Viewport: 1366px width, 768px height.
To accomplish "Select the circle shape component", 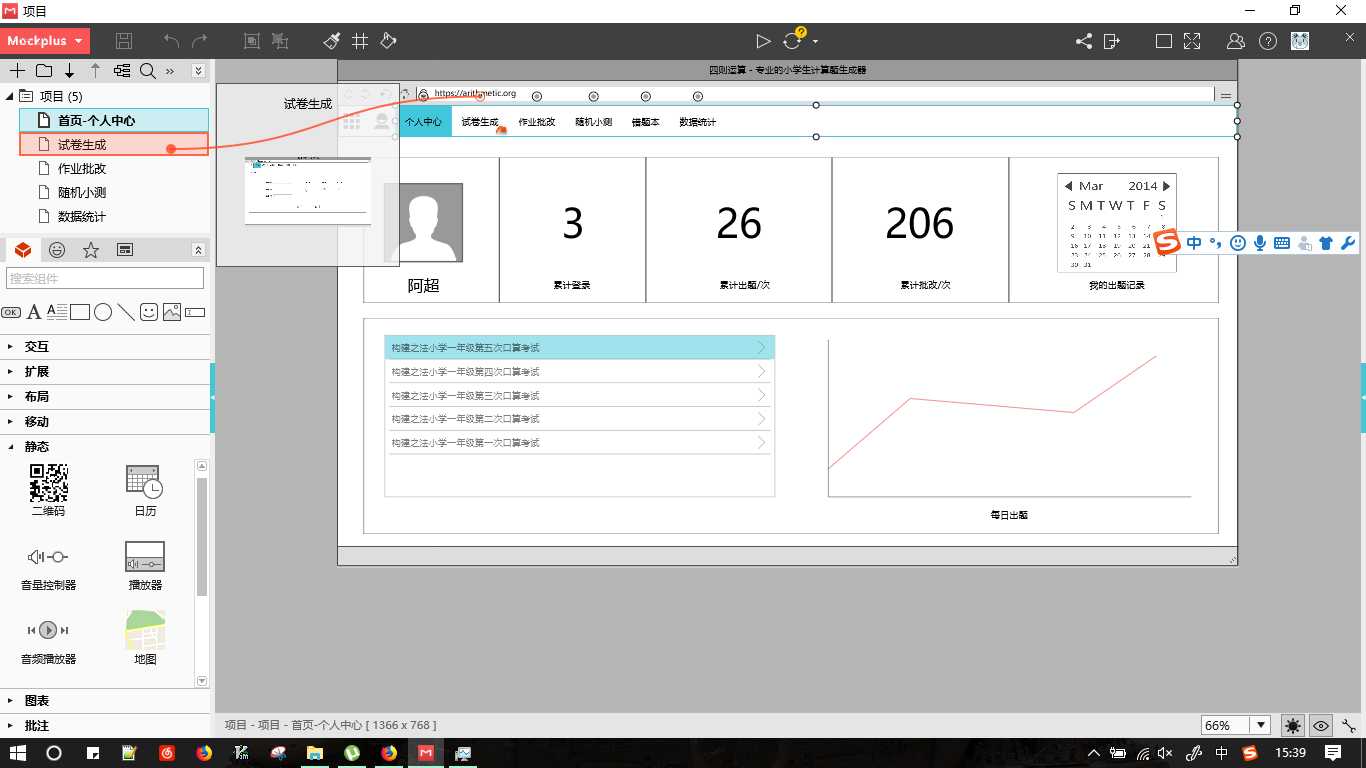I will pos(103,312).
